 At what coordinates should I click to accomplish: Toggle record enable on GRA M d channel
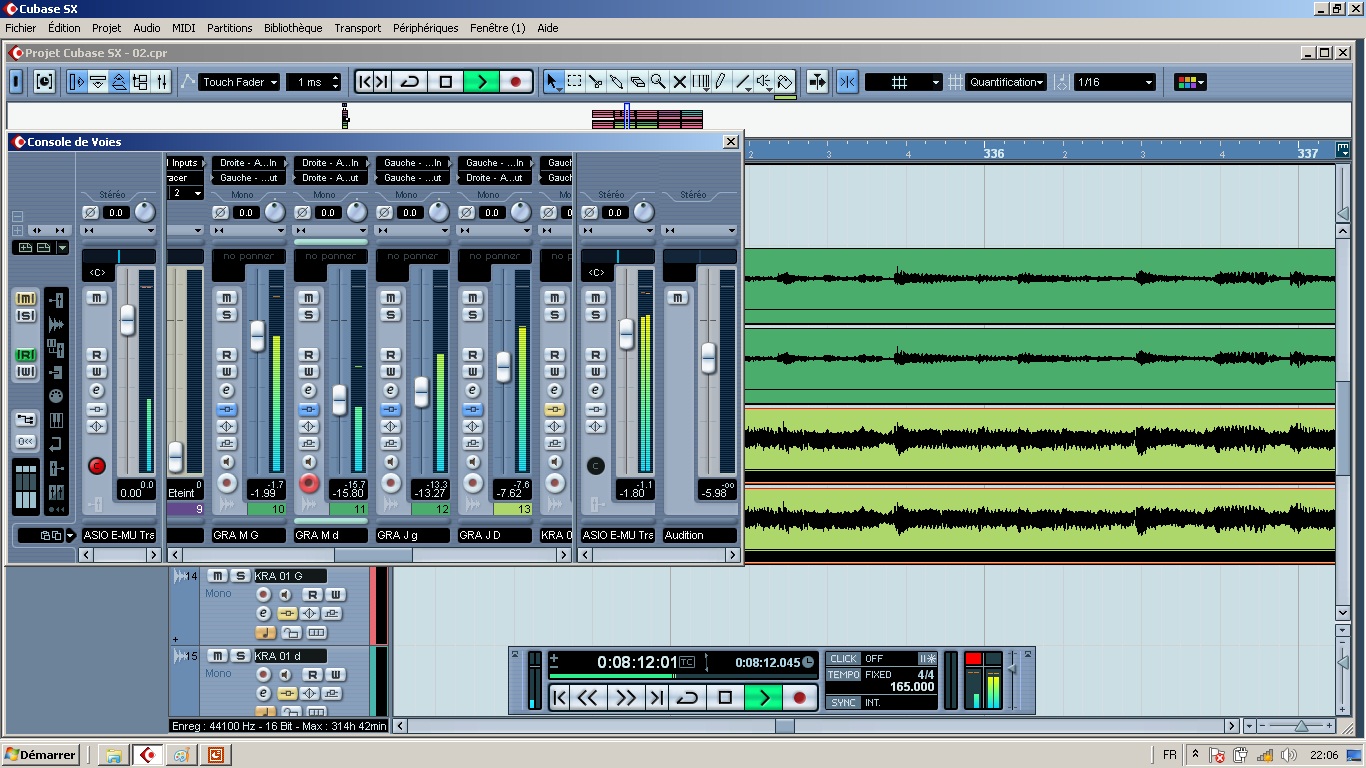click(309, 483)
